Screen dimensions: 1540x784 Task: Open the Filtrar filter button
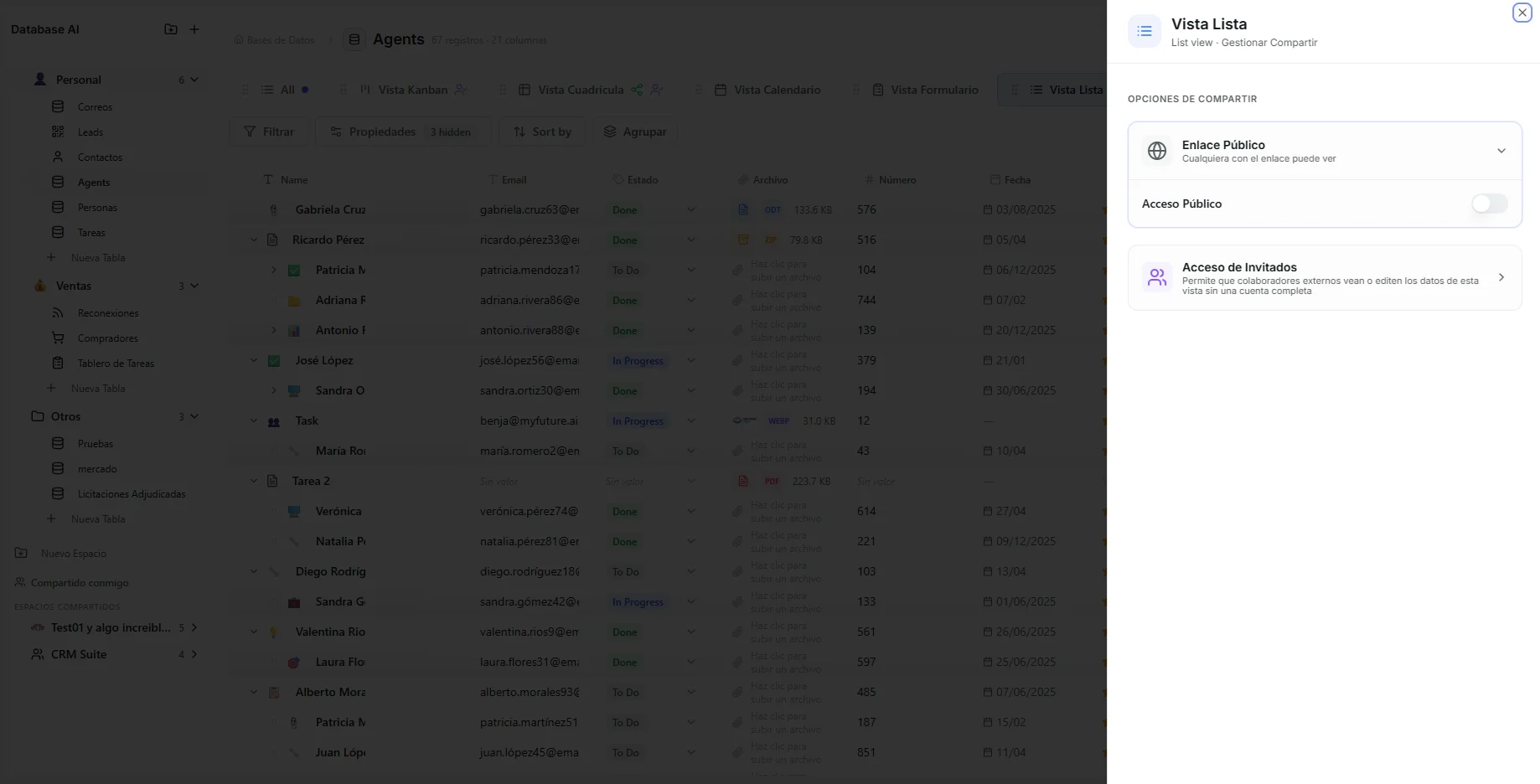[269, 132]
